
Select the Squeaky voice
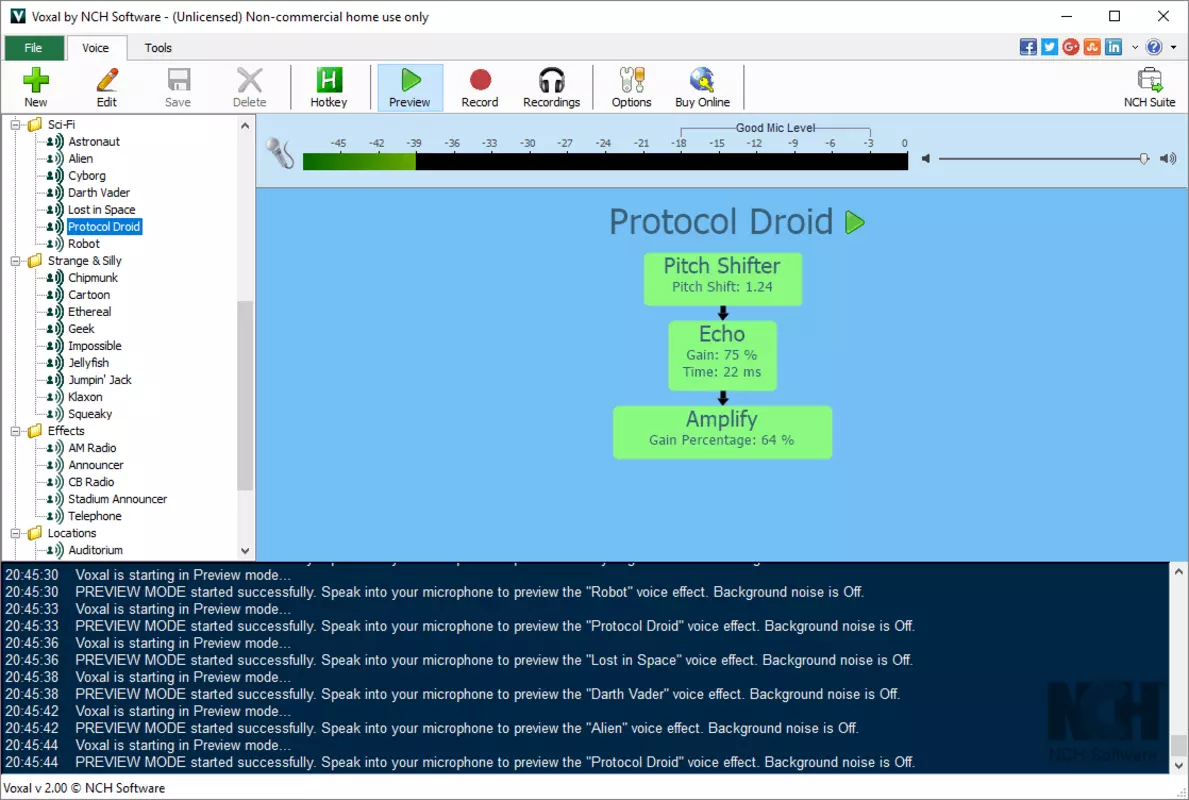pyautogui.click(x=90, y=414)
